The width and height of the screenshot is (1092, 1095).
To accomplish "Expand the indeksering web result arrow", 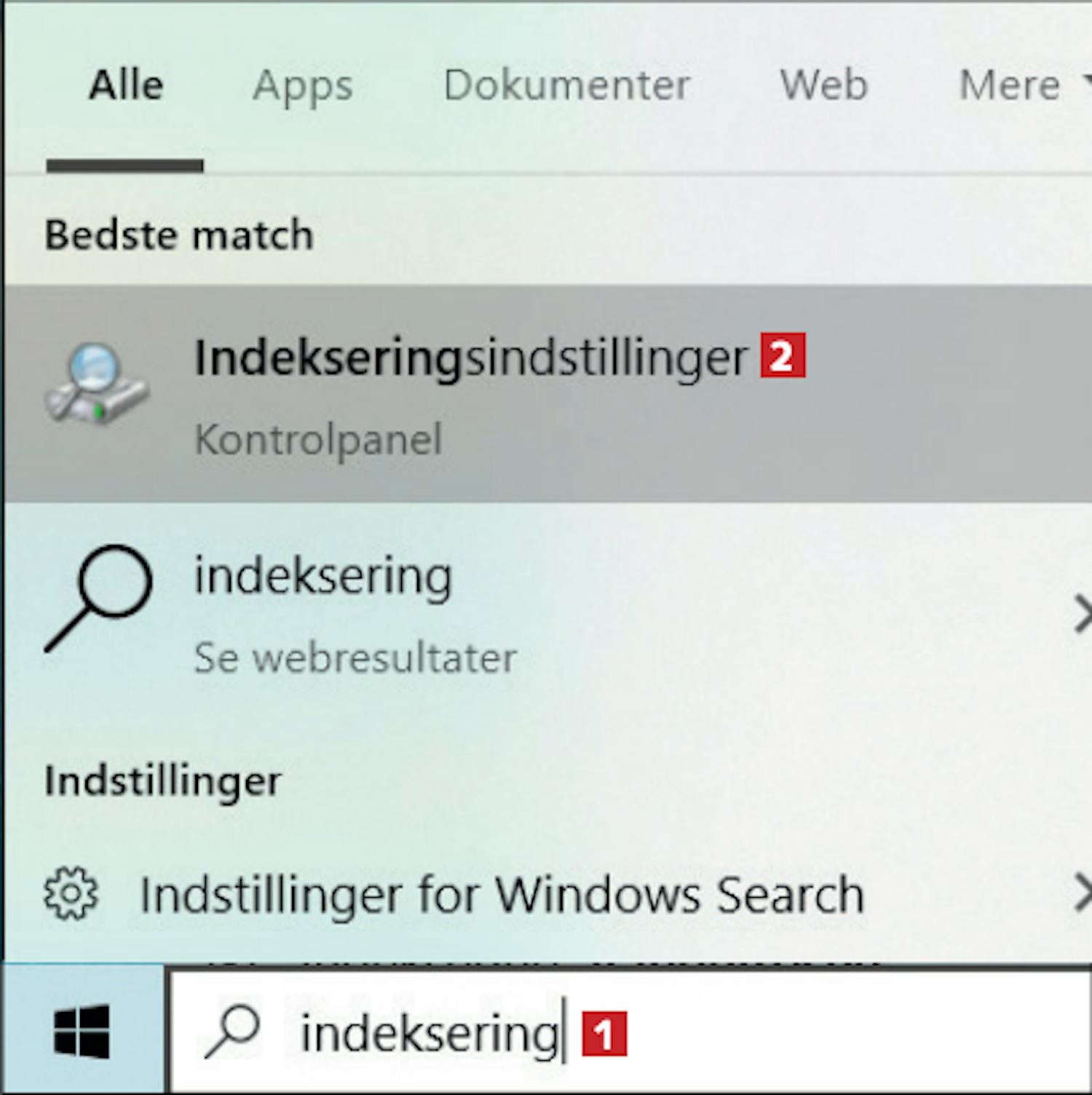I will [1083, 615].
